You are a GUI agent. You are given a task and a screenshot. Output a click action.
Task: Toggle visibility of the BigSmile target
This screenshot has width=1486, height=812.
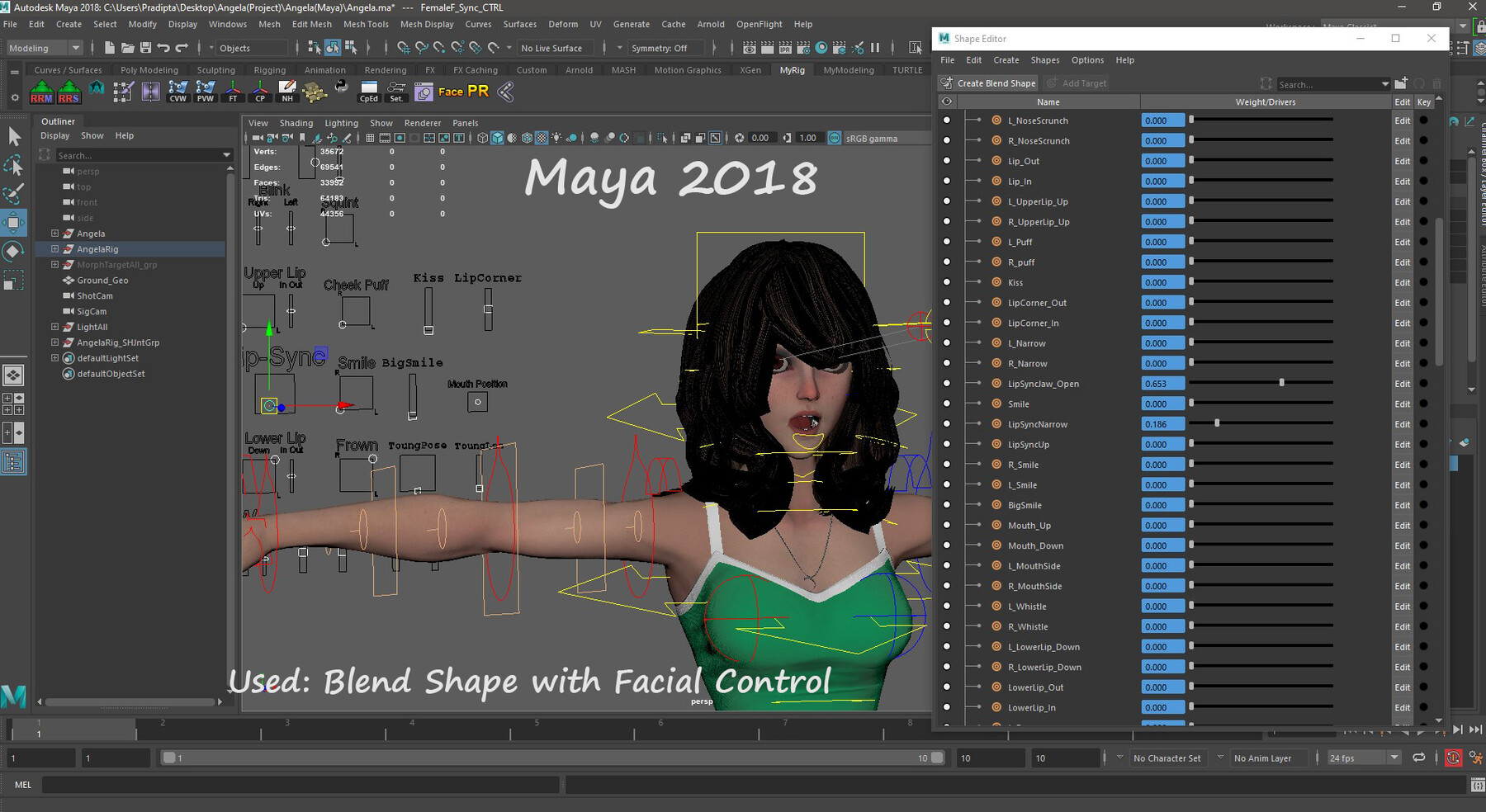[947, 505]
